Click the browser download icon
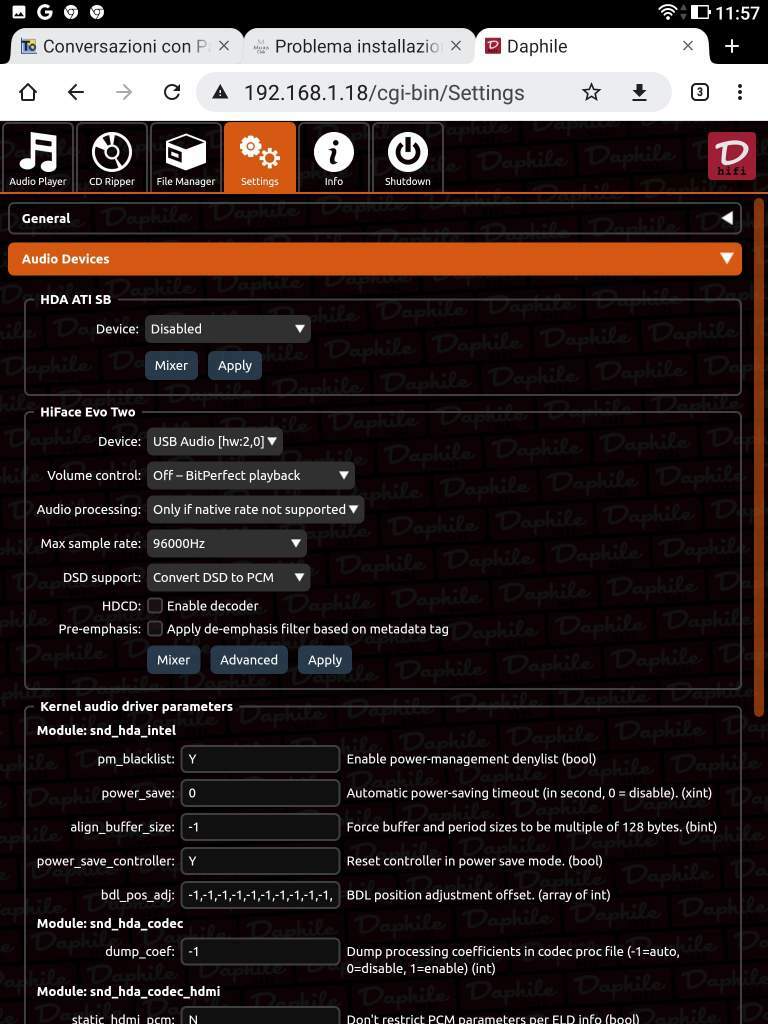768x1024 pixels. pyautogui.click(x=639, y=93)
